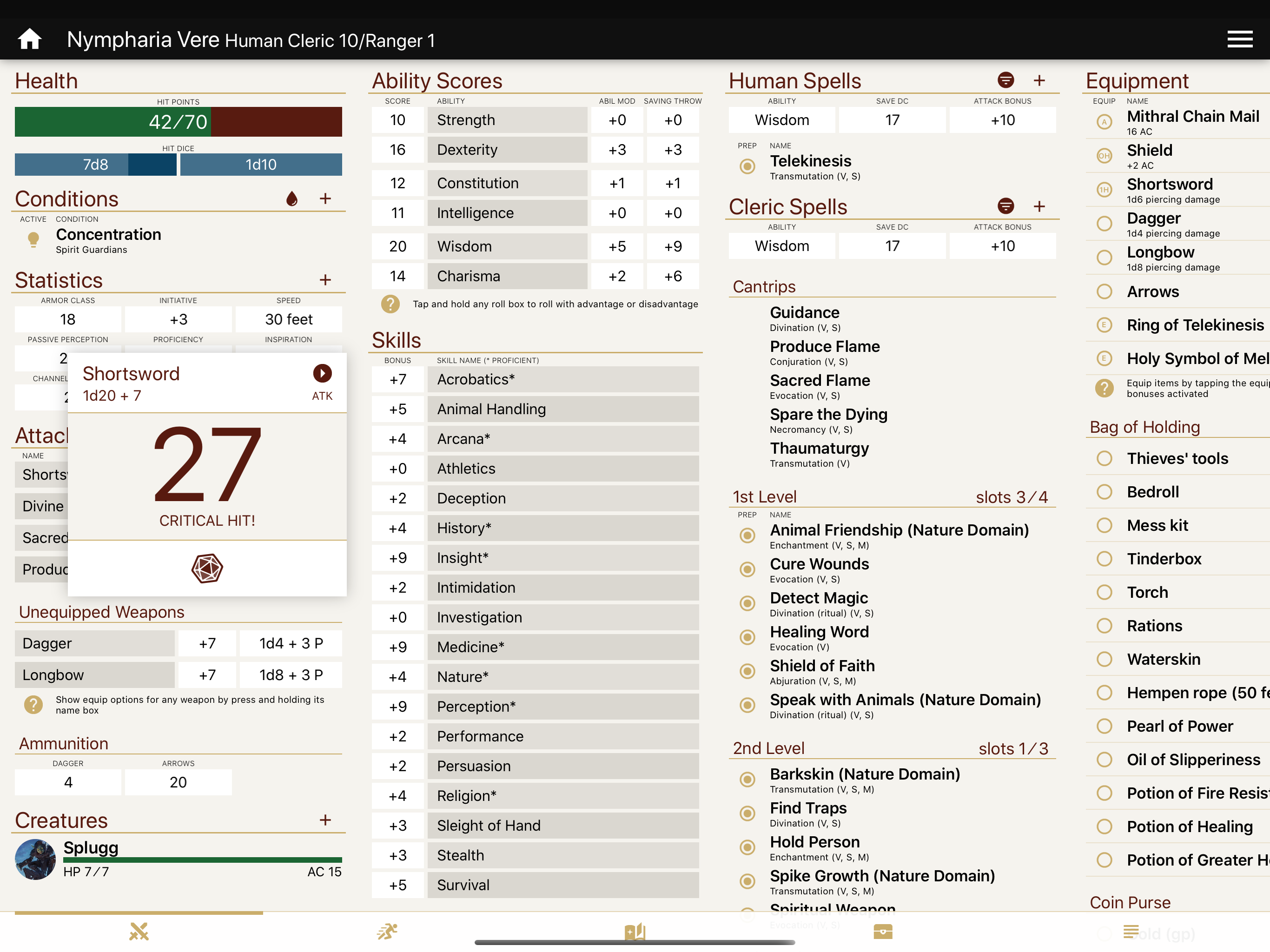The image size is (1270, 952).
Task: Toggle the prepared marker for Barkskin
Action: point(747,780)
